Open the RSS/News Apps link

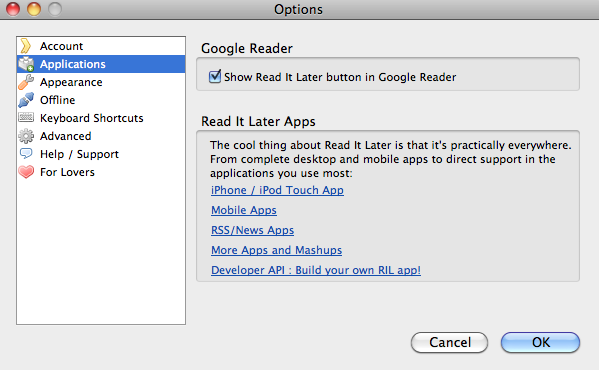pyautogui.click(x=253, y=230)
